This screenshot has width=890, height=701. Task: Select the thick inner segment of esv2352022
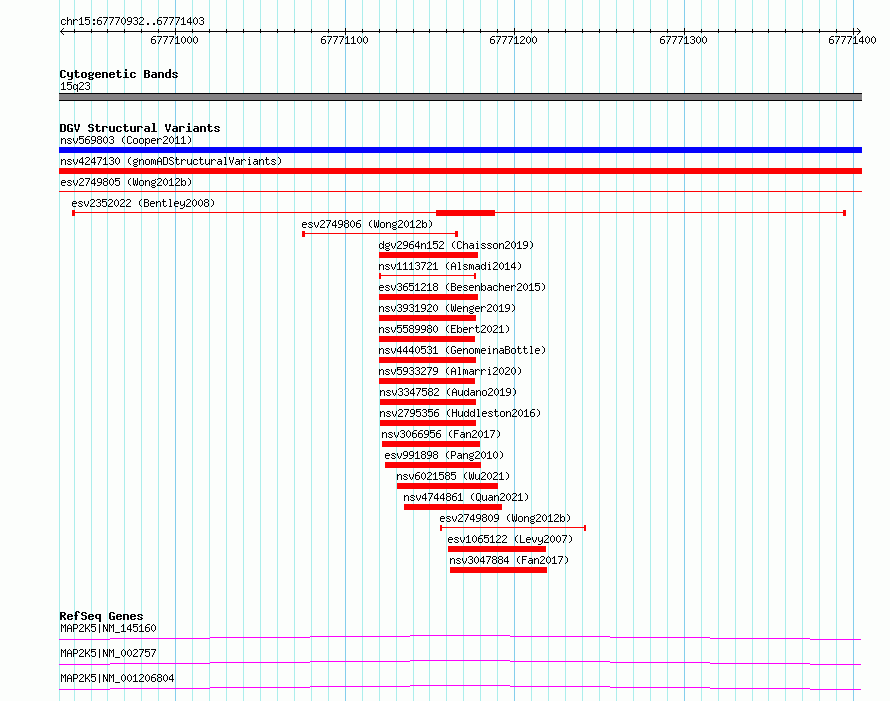coord(465,213)
